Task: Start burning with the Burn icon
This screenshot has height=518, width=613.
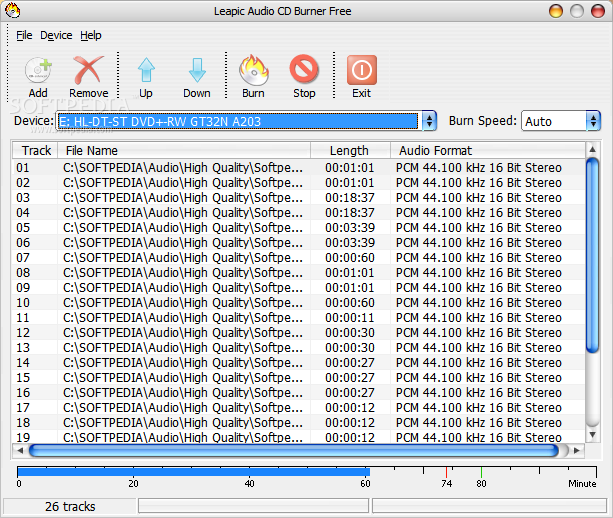Action: (254, 70)
